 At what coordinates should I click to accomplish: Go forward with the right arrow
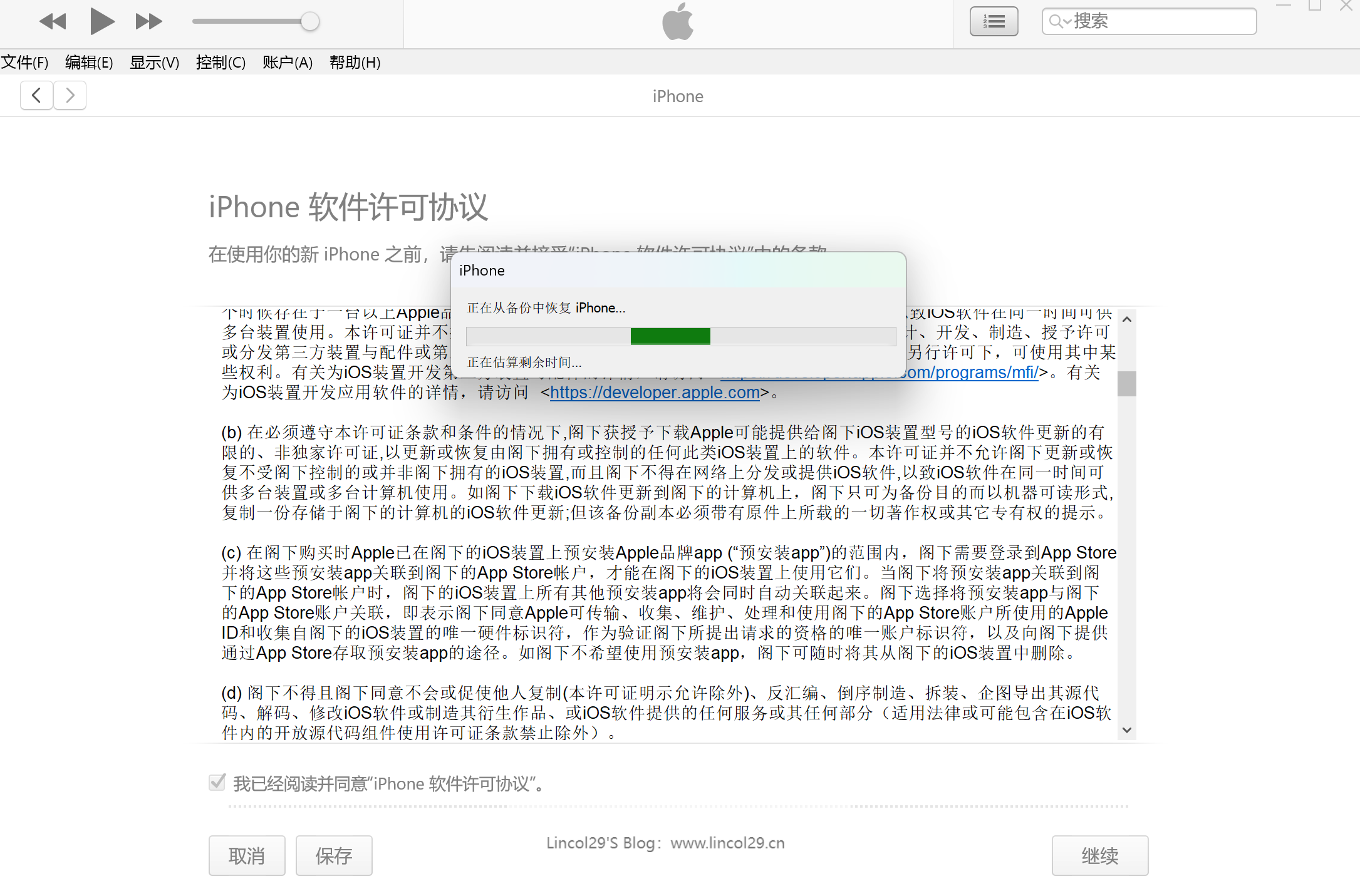70,96
